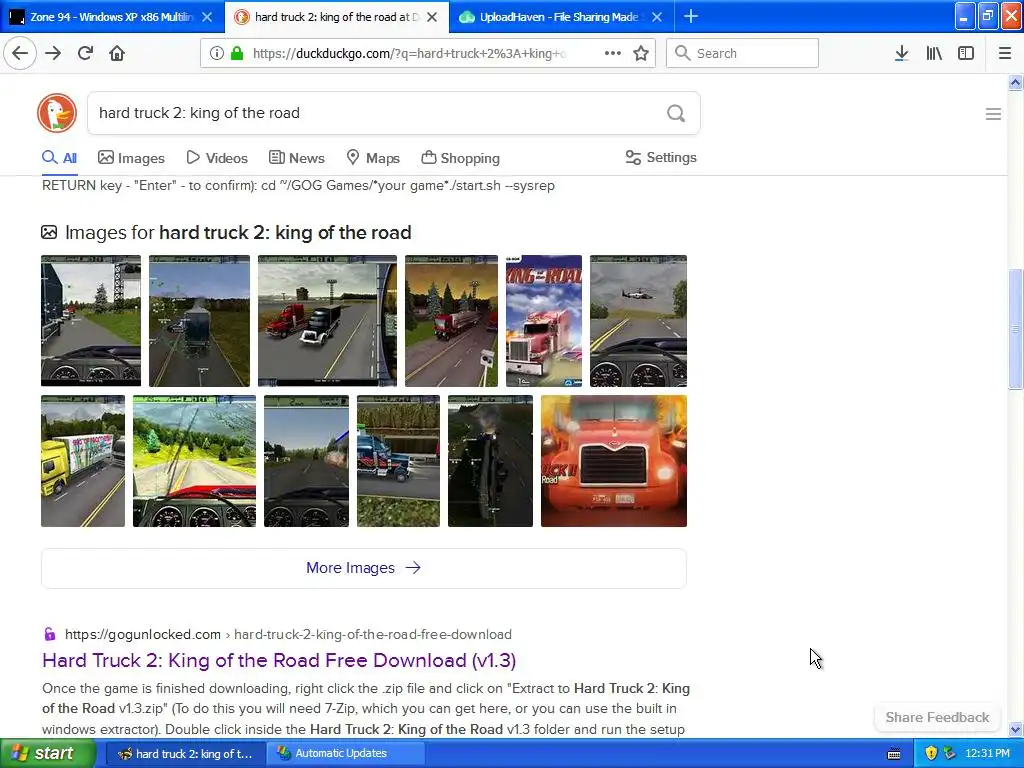Open the red and black trucks thumbnail

pos(327,321)
